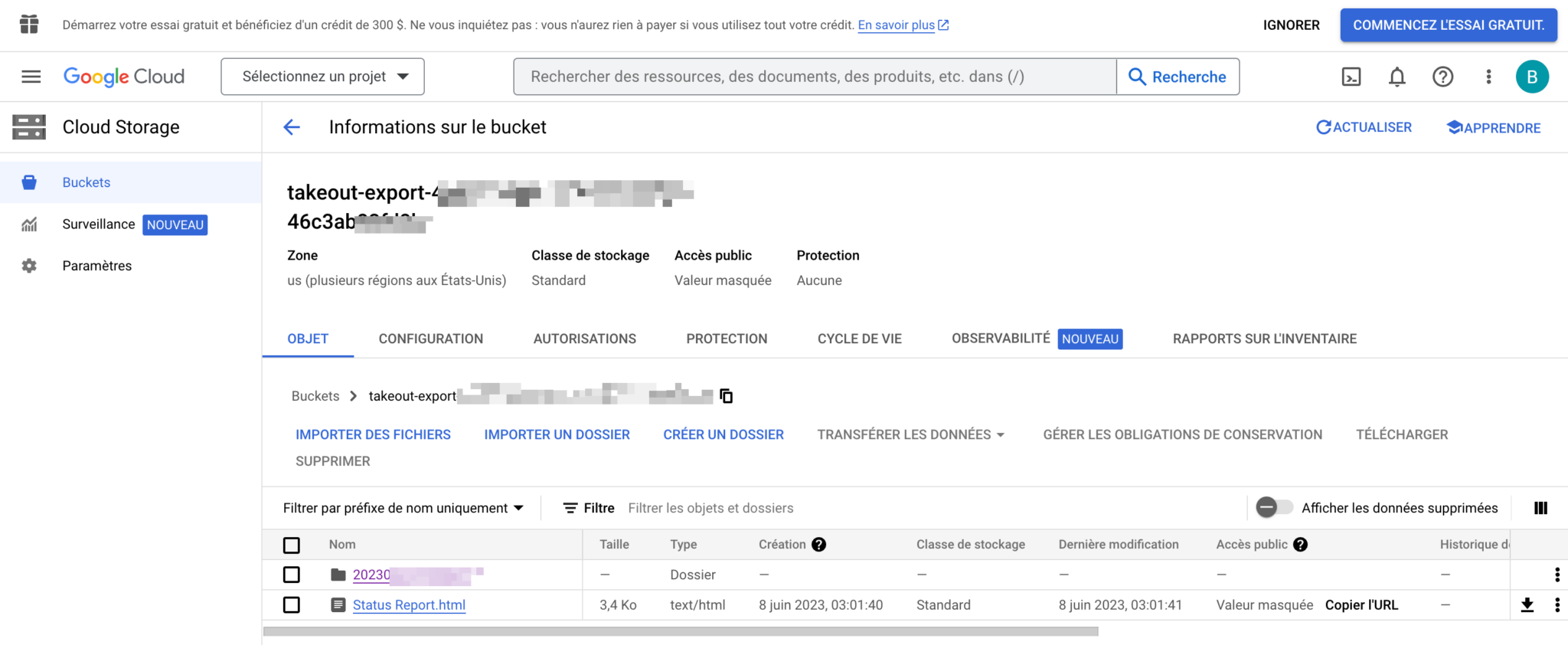Switch to the Cycle de vie tab
Image resolution: width=1568 pixels, height=645 pixels.
(x=859, y=339)
